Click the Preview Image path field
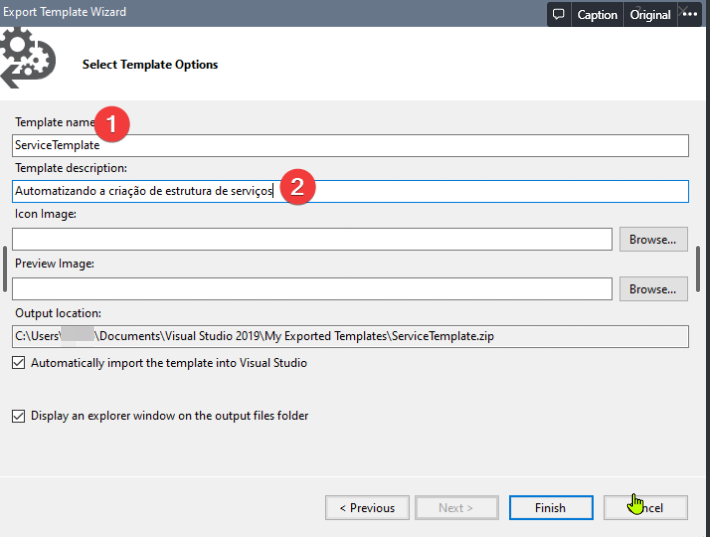Viewport: 710px width, 537px height. 312,289
